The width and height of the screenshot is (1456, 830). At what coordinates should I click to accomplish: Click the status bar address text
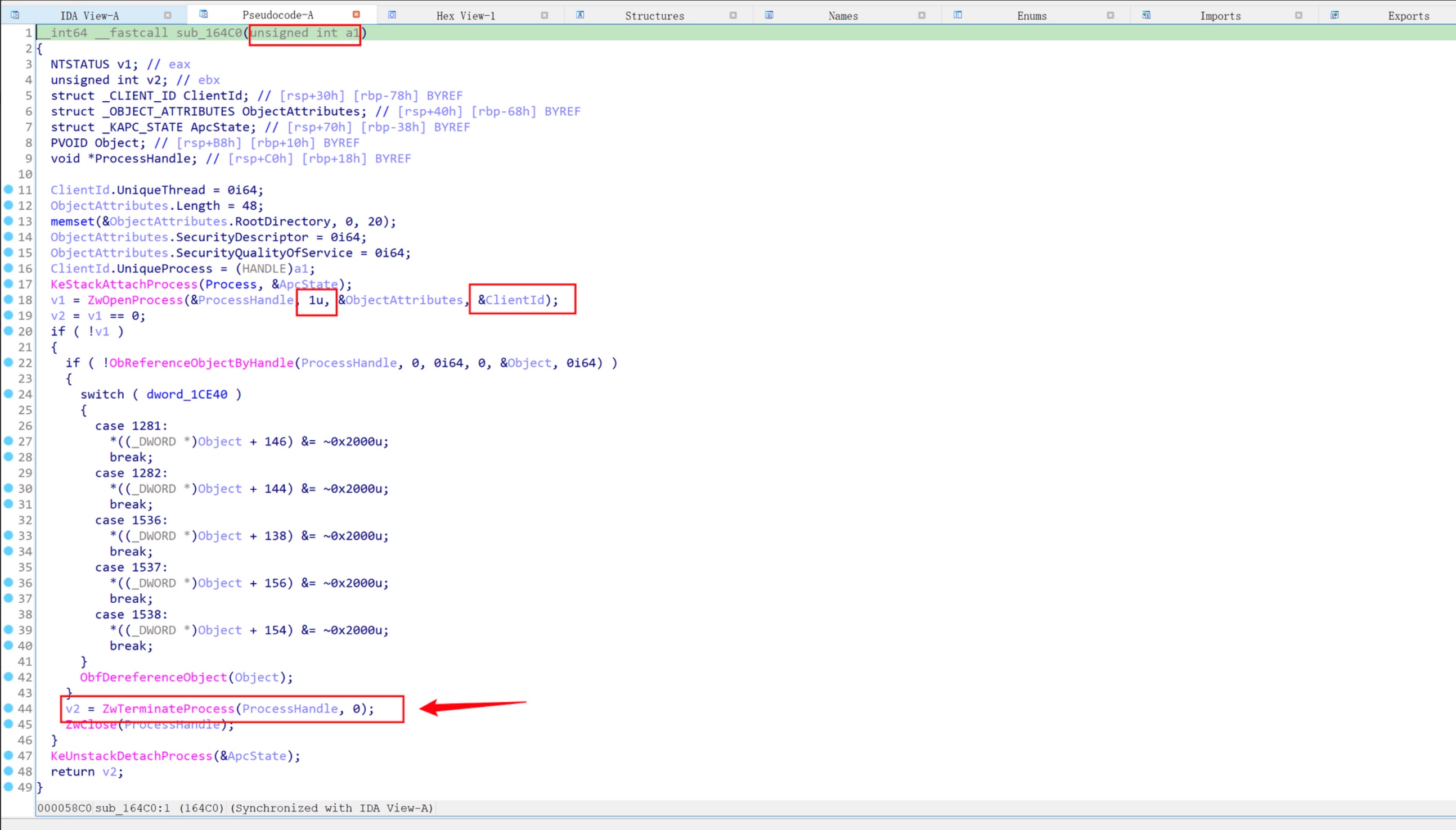point(64,808)
